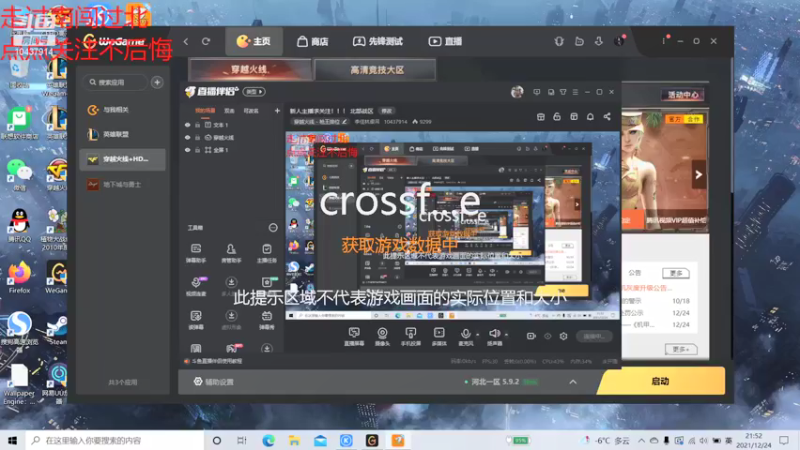Toggle visibility of 全屏 1 source

click(187, 150)
